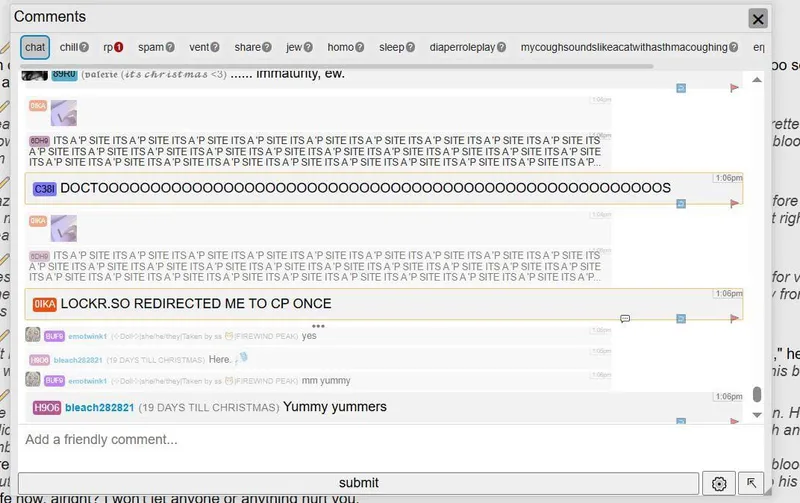Click scroll down arrow in comments list
Screen dimensions: 800x503
(757, 414)
